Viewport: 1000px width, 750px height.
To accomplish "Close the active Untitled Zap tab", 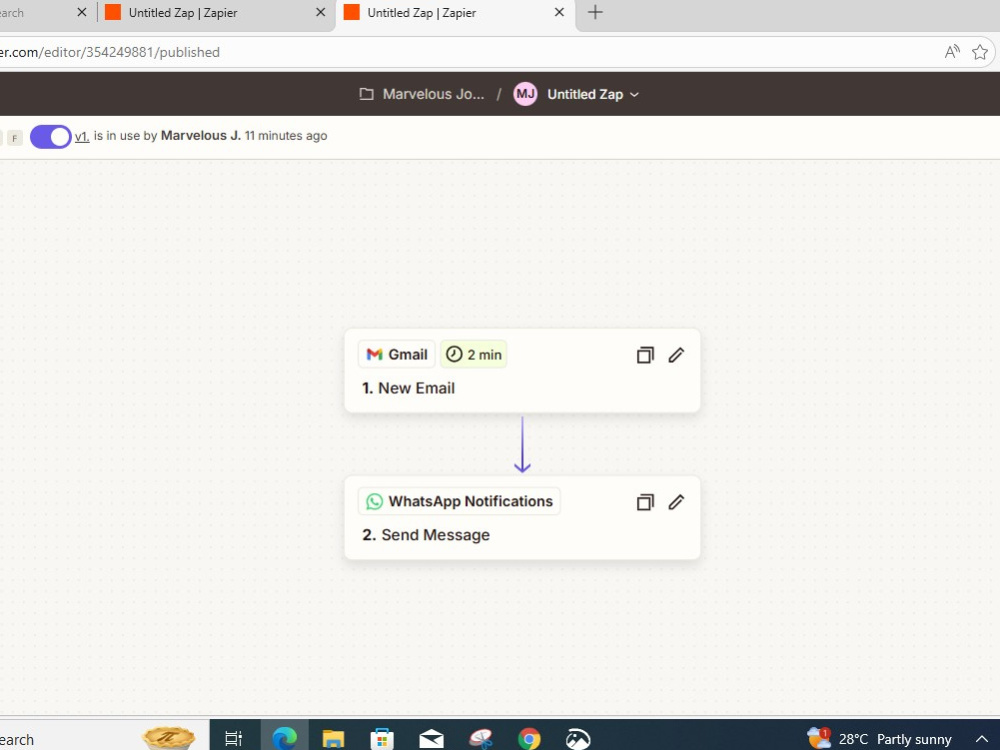I will tap(559, 12).
